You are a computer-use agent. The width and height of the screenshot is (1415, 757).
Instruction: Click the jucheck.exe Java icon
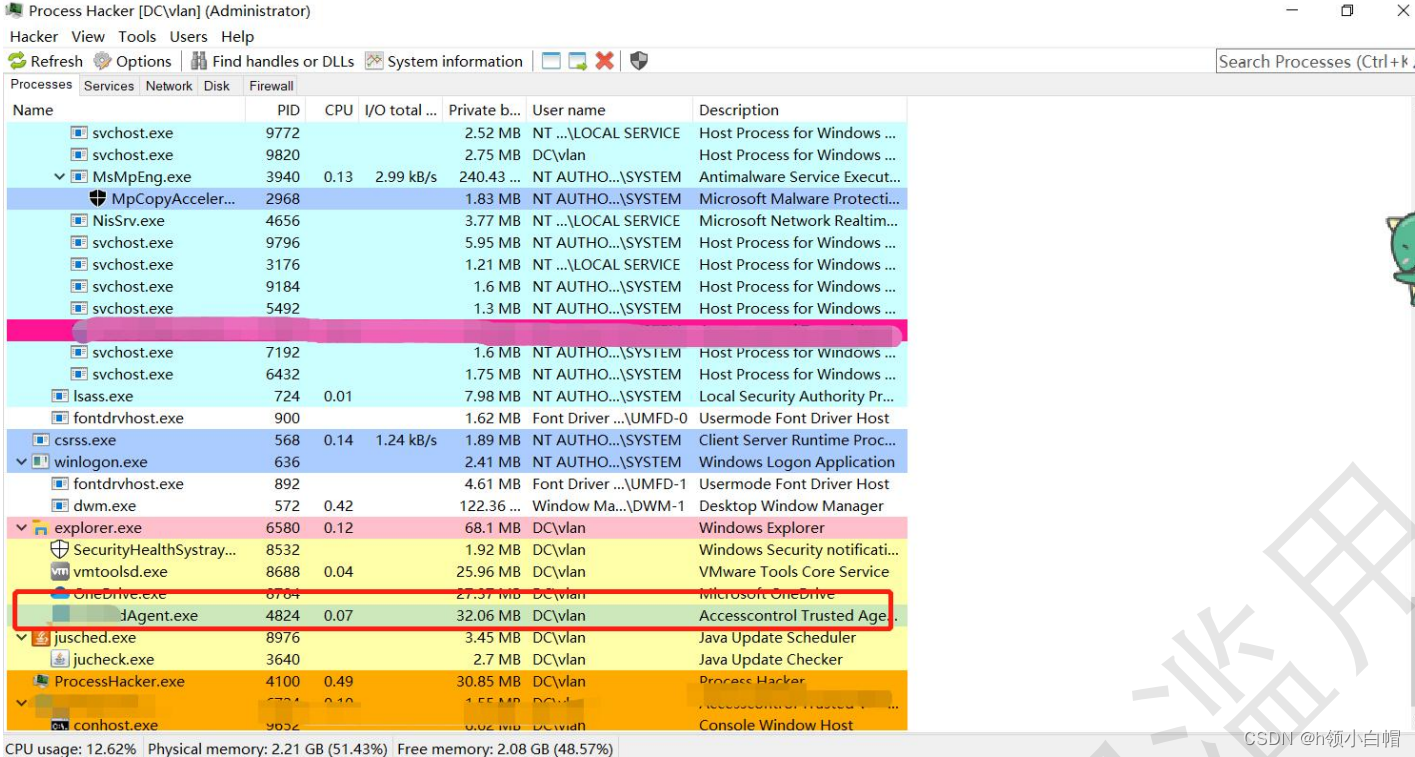59,659
